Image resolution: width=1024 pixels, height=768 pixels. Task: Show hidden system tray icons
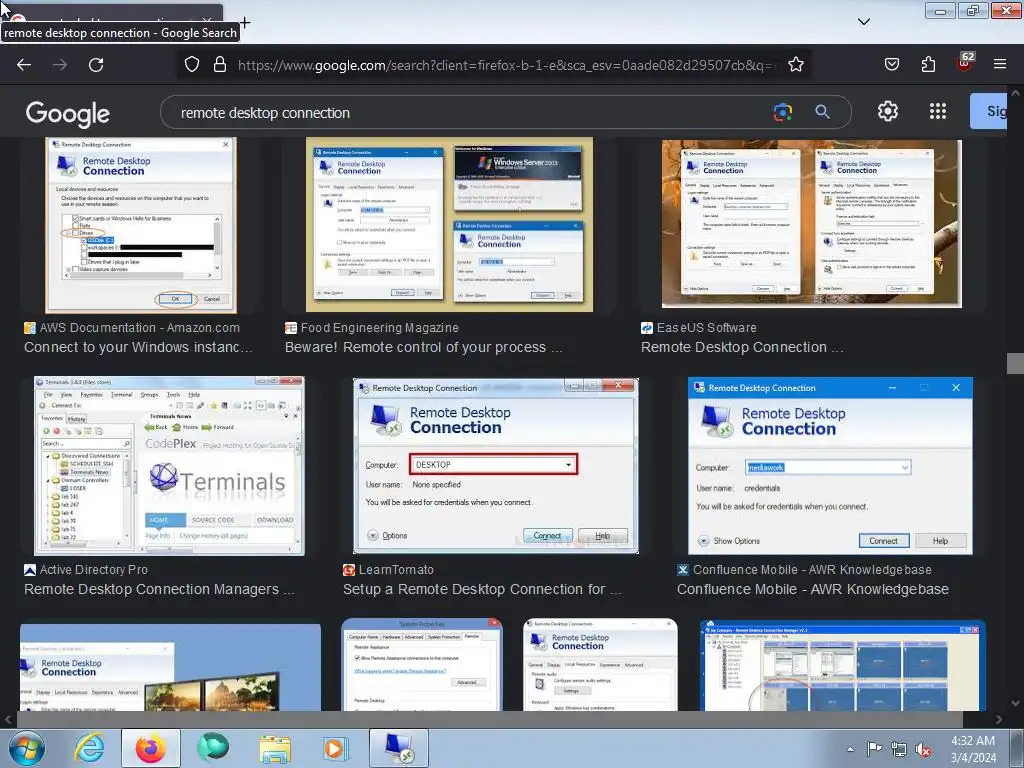(850, 749)
